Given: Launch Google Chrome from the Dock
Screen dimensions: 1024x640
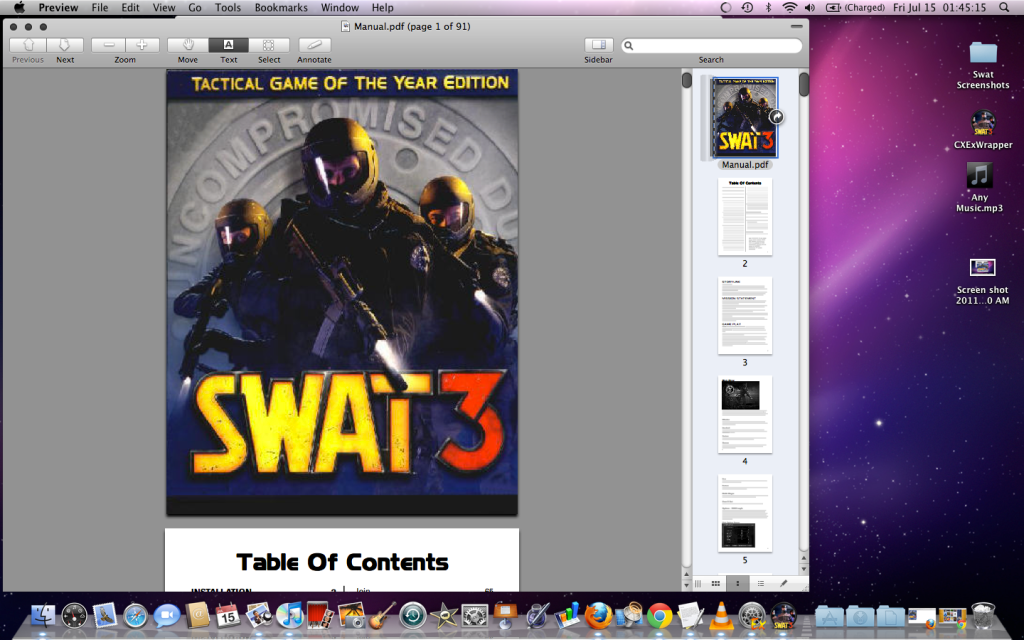Looking at the screenshot, I should (x=660, y=615).
